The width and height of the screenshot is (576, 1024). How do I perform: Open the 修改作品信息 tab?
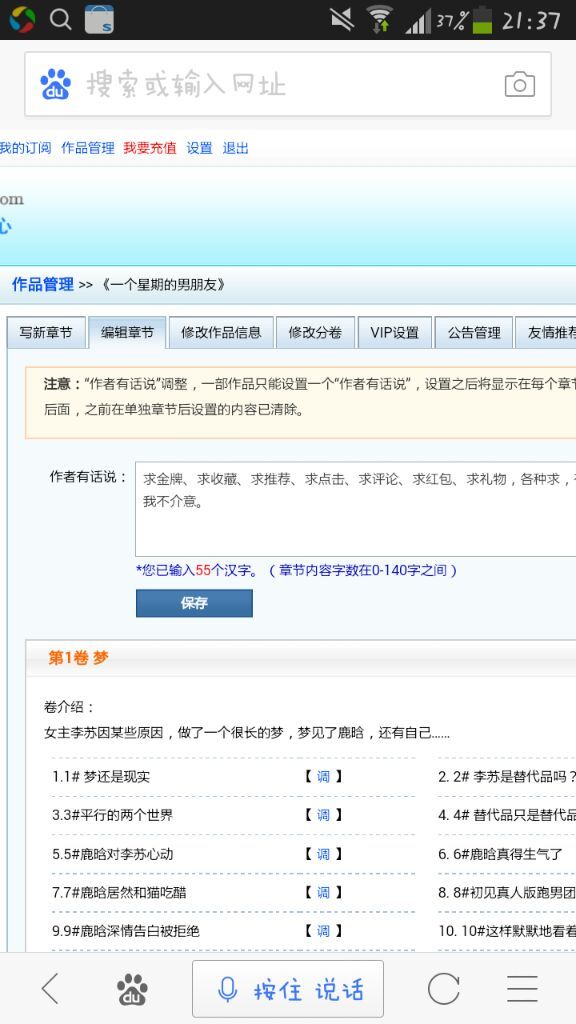(221, 332)
